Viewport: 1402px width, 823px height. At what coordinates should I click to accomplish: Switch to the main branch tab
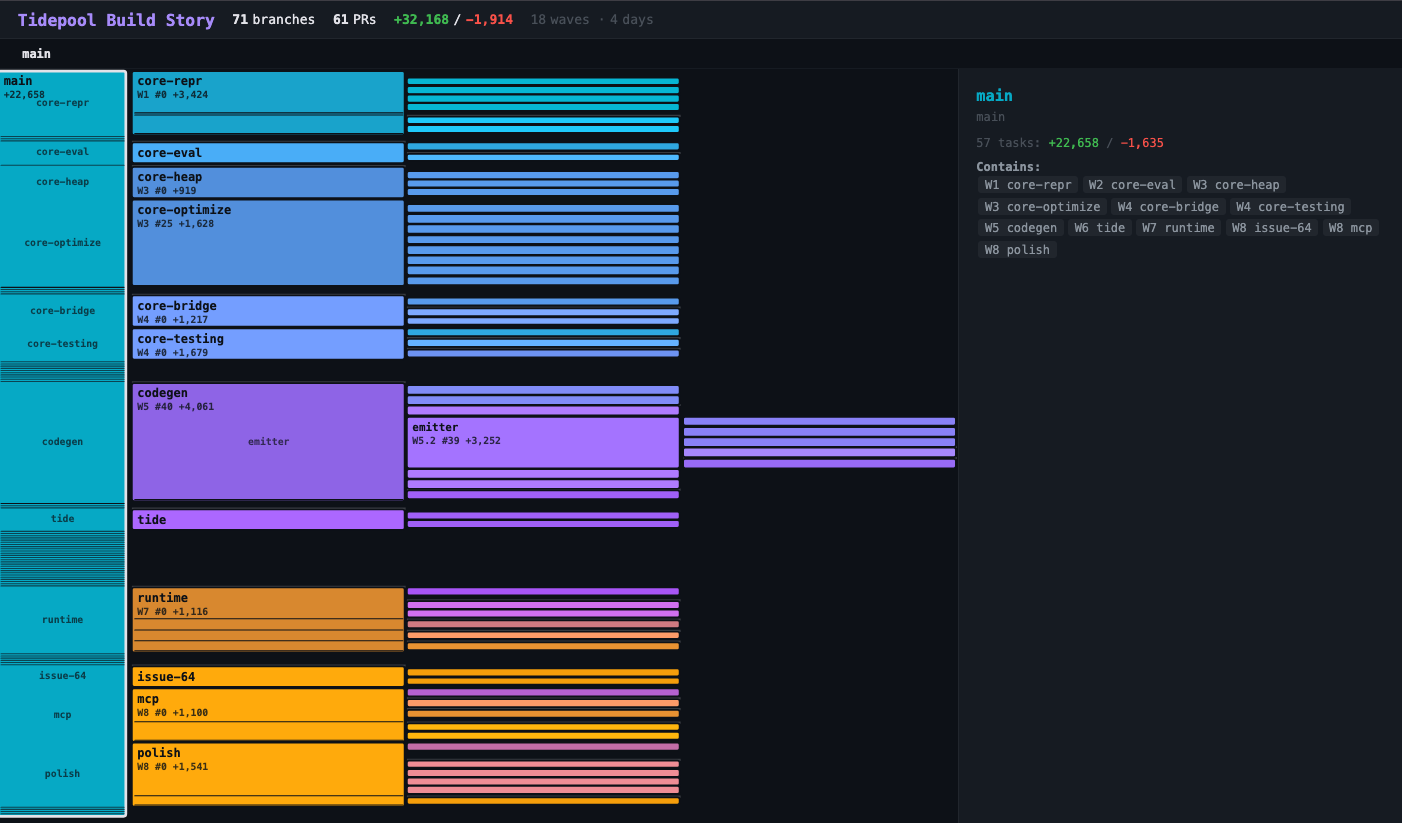[36, 53]
